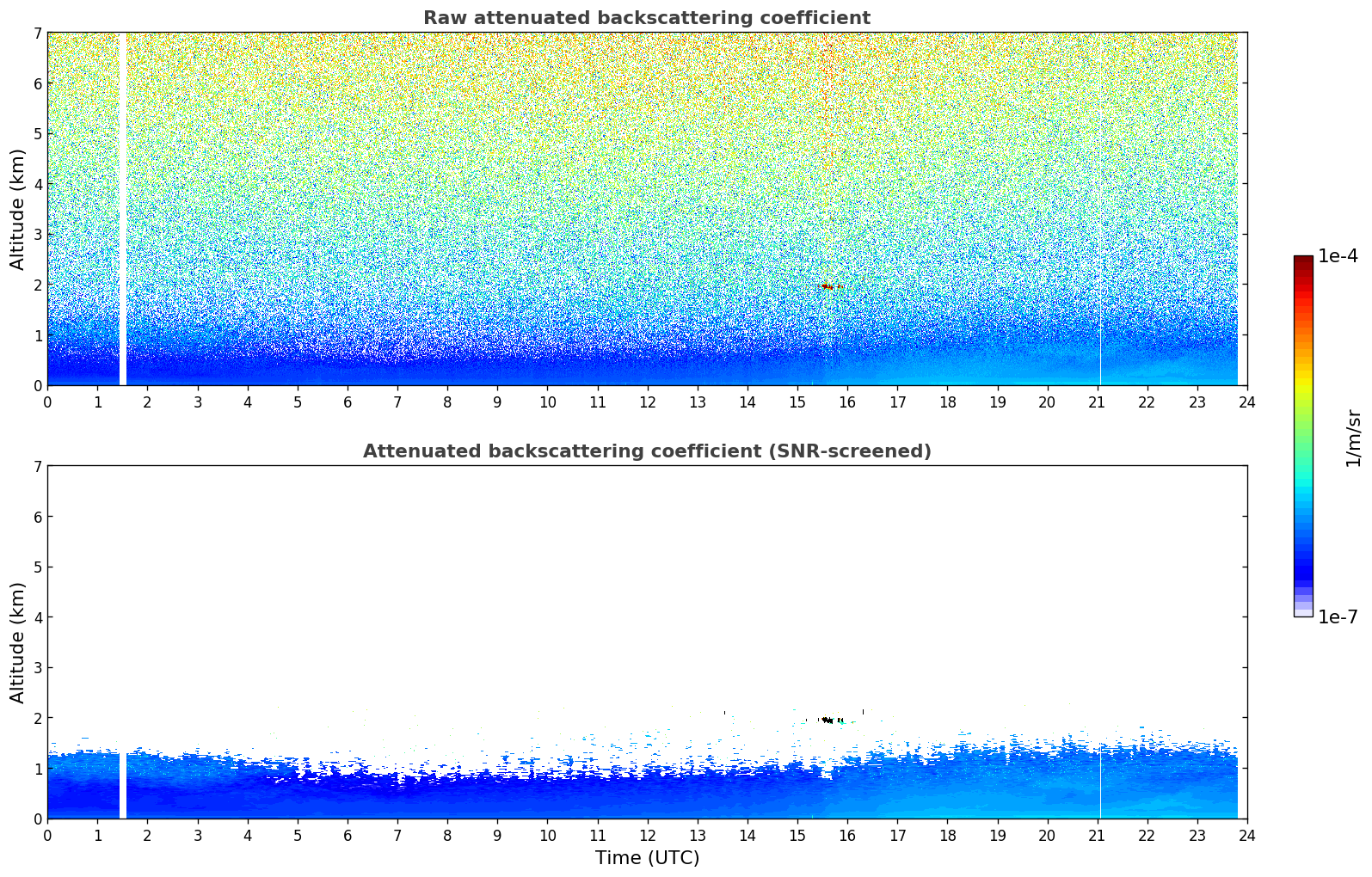Image resolution: width=1372 pixels, height=877 pixels.
Task: Click the '3' altitude tick on bottom plot
Action: tap(38, 668)
